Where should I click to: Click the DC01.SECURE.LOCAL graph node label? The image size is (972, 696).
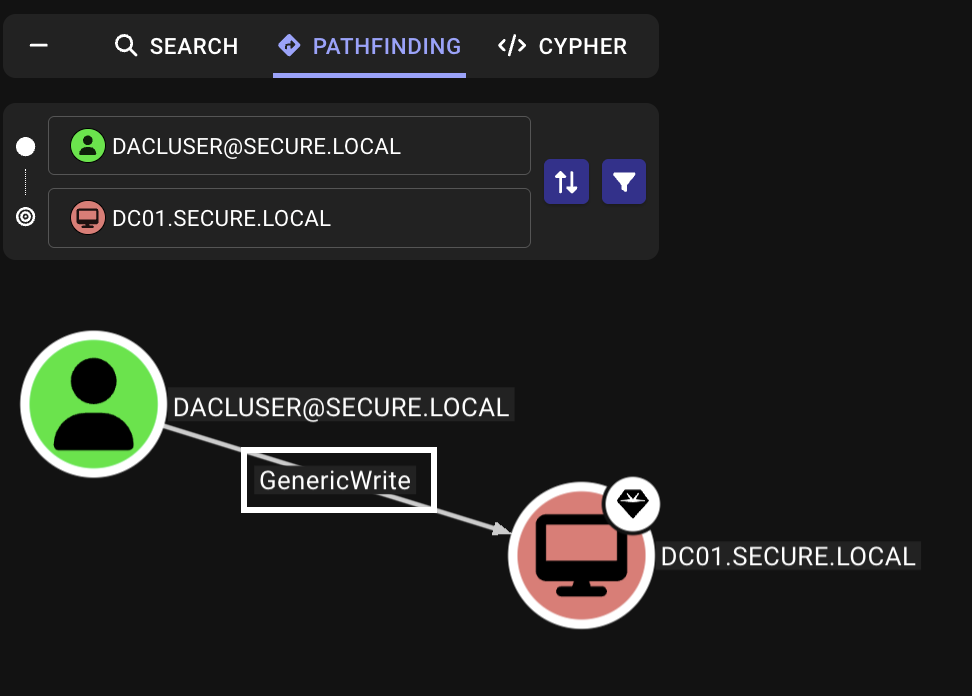pyautogui.click(x=788, y=557)
